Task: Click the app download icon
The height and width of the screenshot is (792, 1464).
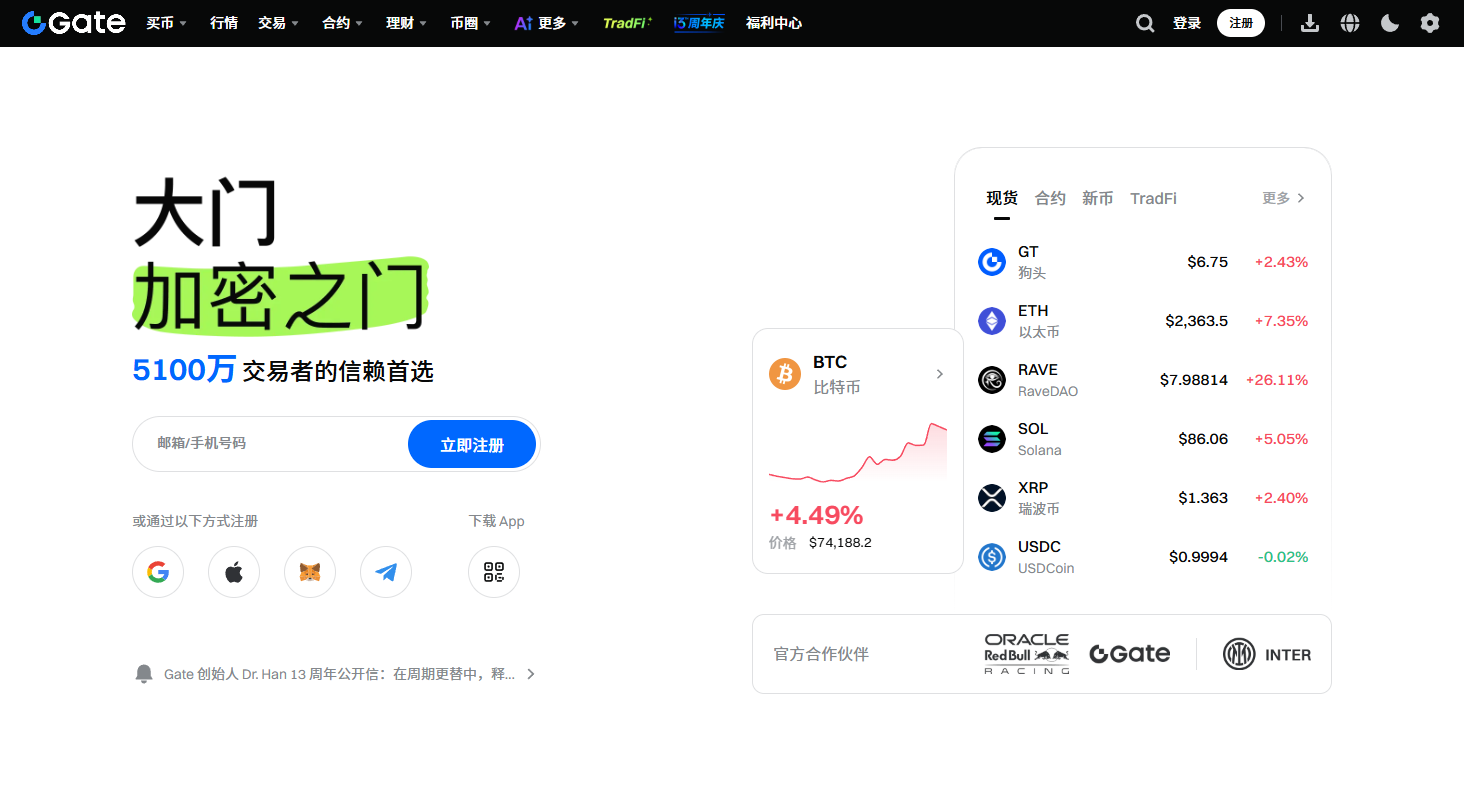Action: click(x=1310, y=22)
